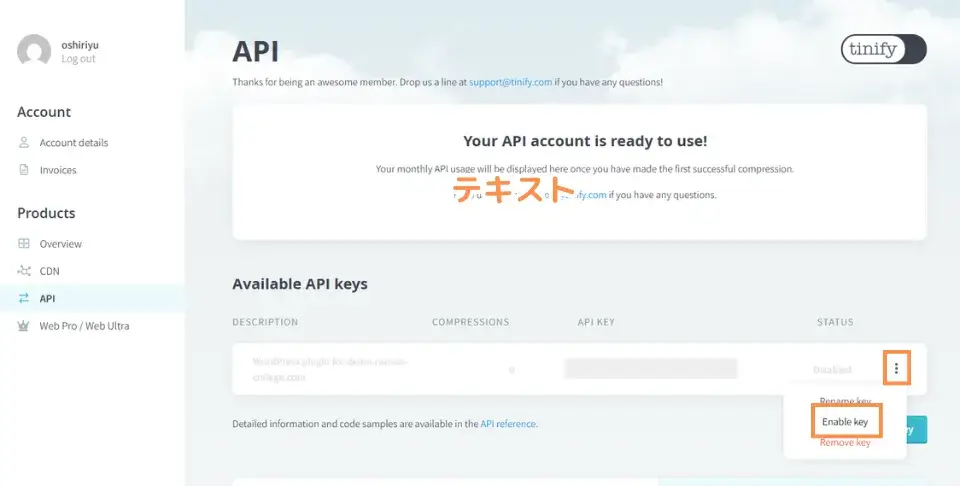Open the three-dot menu for the API key

(896, 368)
